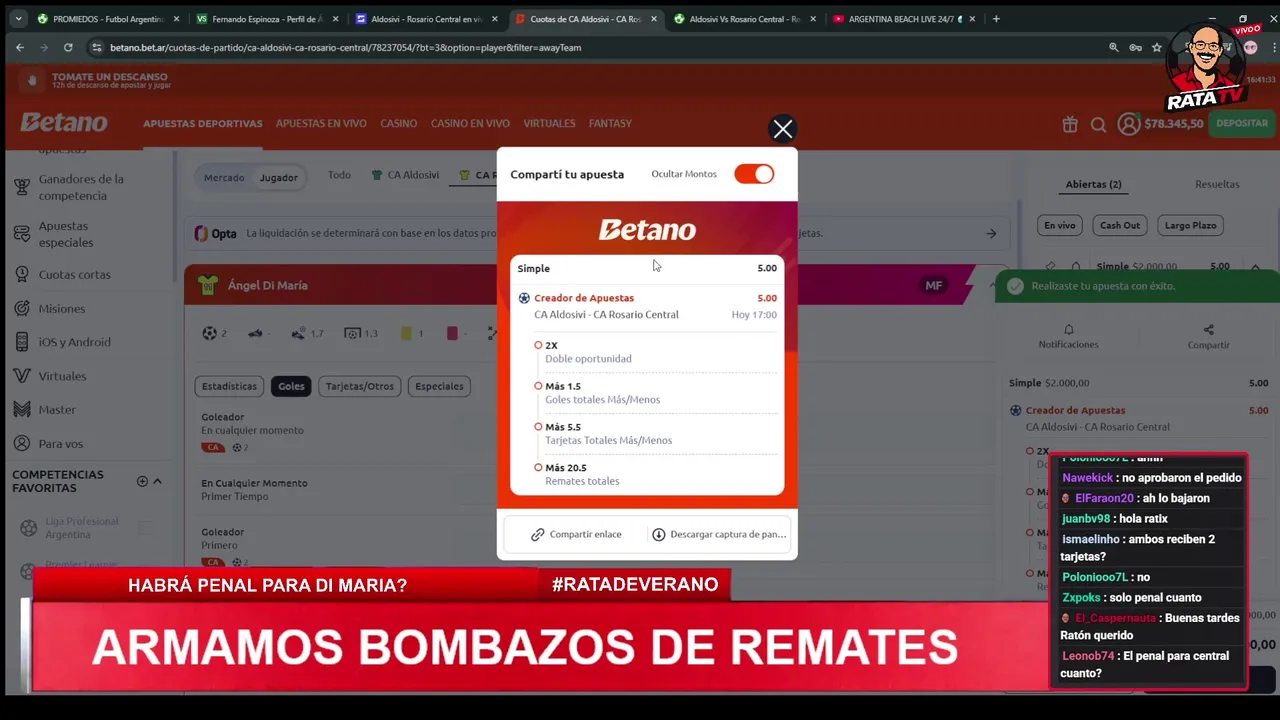The width and height of the screenshot is (1280, 720).
Task: Reload the Betano page
Action: [68, 47]
